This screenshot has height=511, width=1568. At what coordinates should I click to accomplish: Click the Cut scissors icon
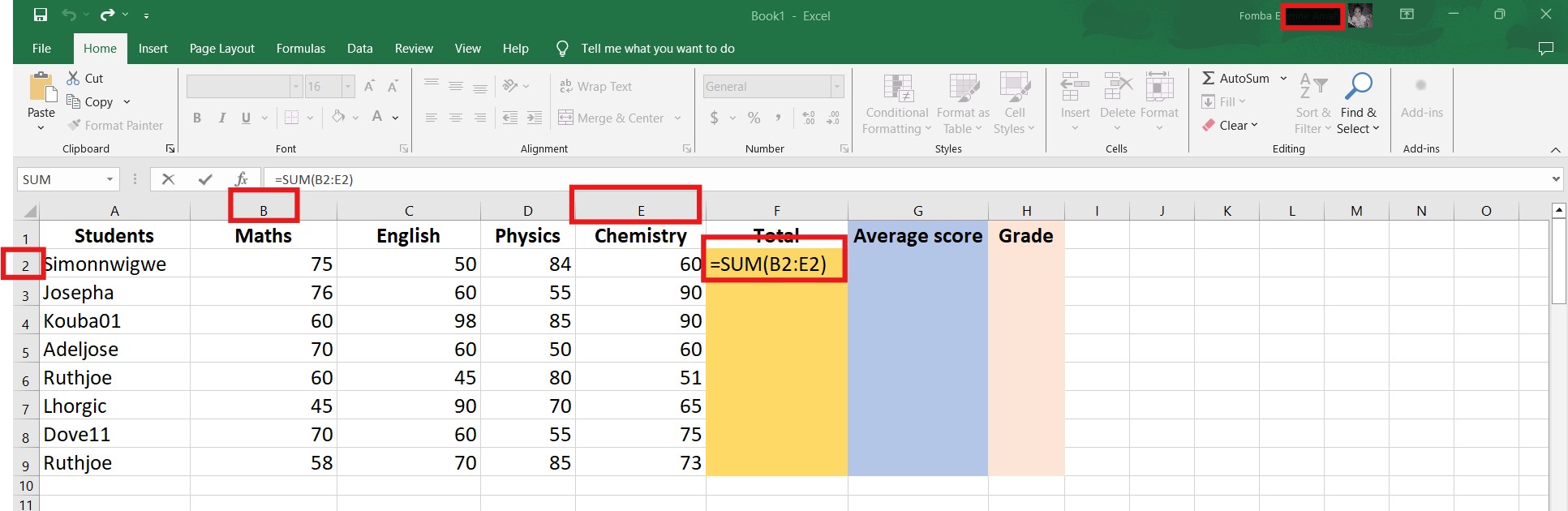click(x=73, y=79)
